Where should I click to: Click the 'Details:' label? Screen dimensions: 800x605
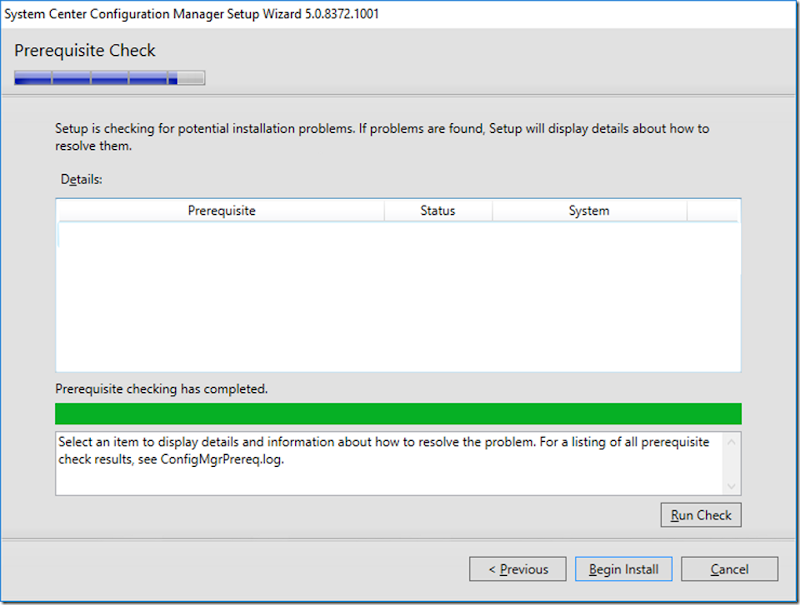coord(82,180)
